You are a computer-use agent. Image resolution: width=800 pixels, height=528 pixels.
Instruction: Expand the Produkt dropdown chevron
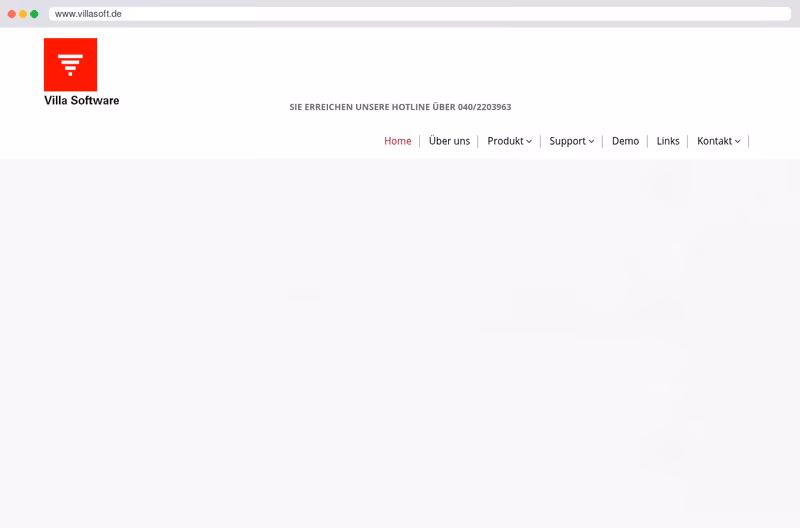coord(529,142)
